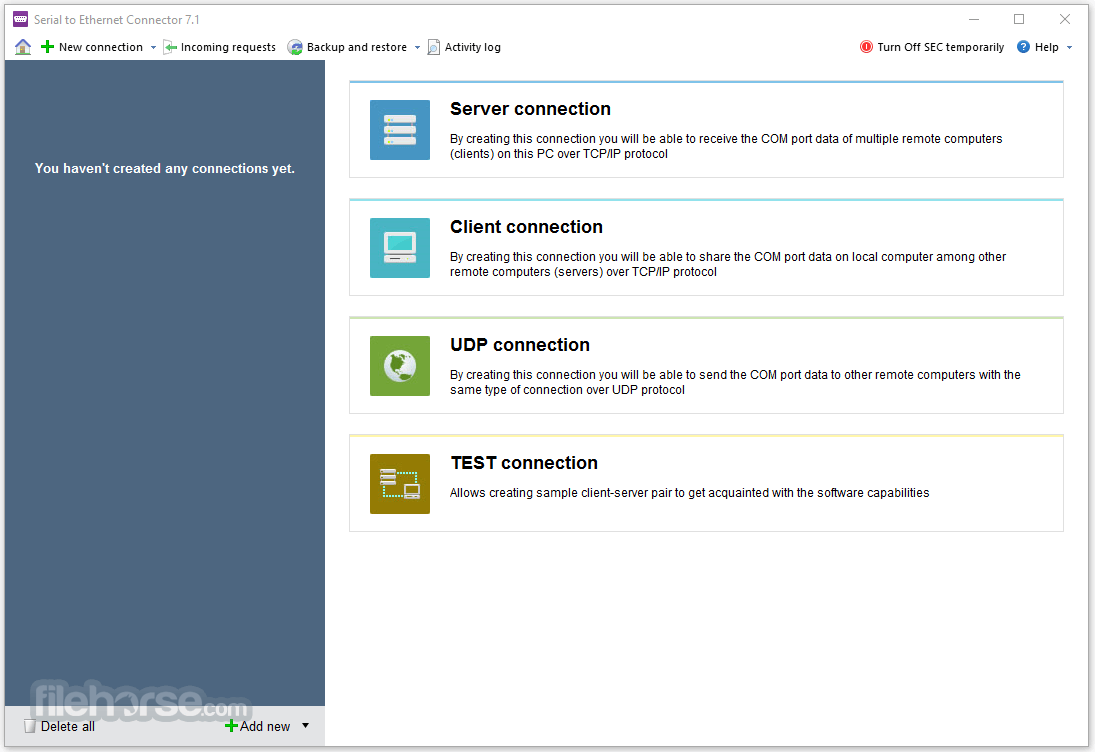Select the Server connection heading

pos(530,109)
